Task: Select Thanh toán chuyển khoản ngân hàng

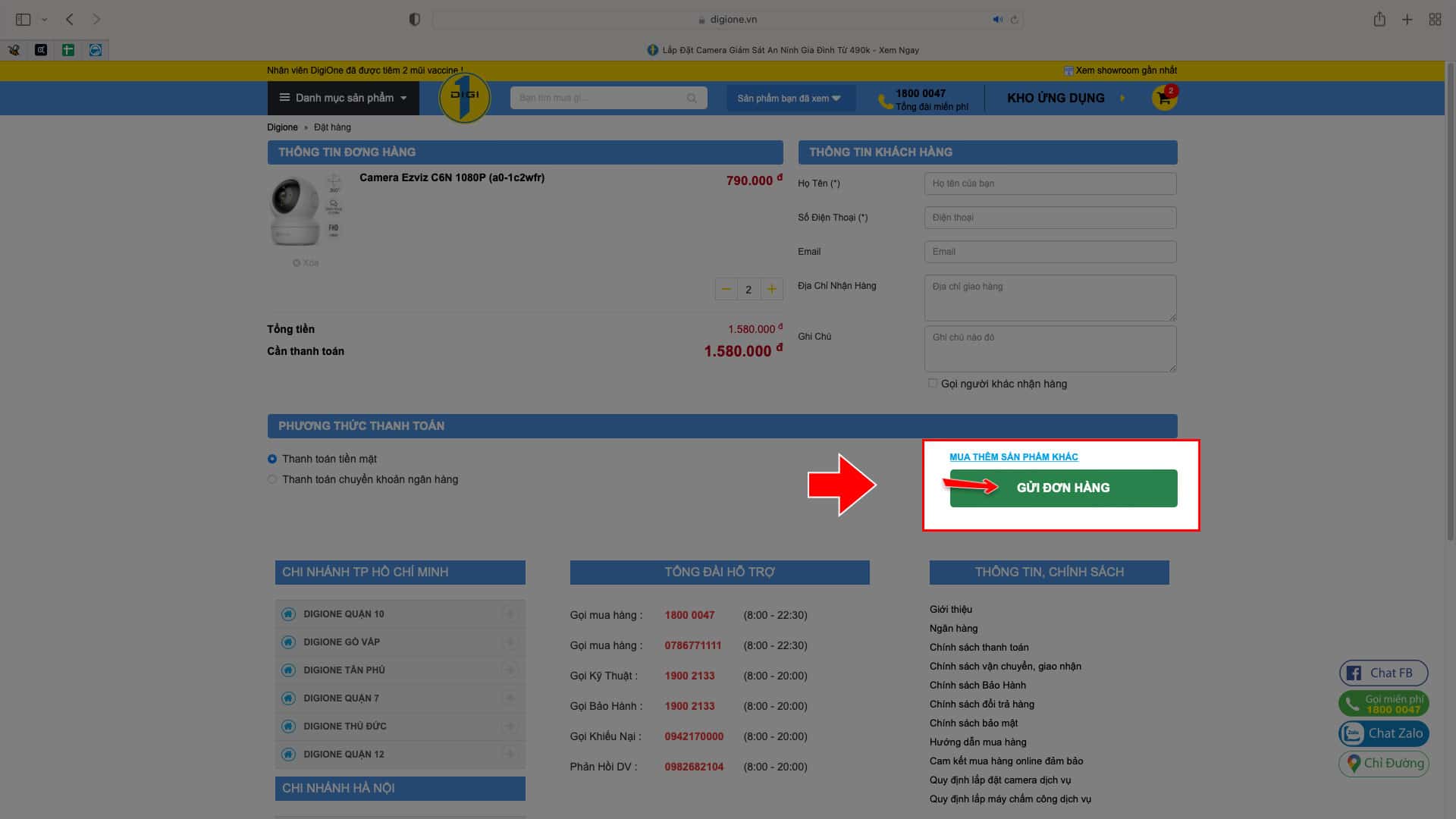Action: click(272, 479)
